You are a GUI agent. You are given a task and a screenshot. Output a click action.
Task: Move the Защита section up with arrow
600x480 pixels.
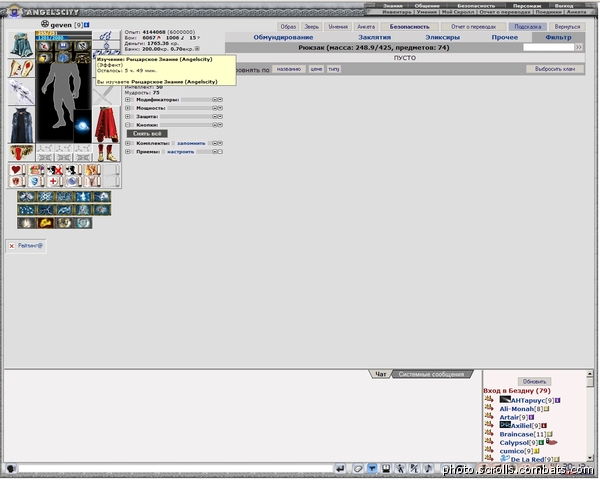pyautogui.click(x=215, y=116)
